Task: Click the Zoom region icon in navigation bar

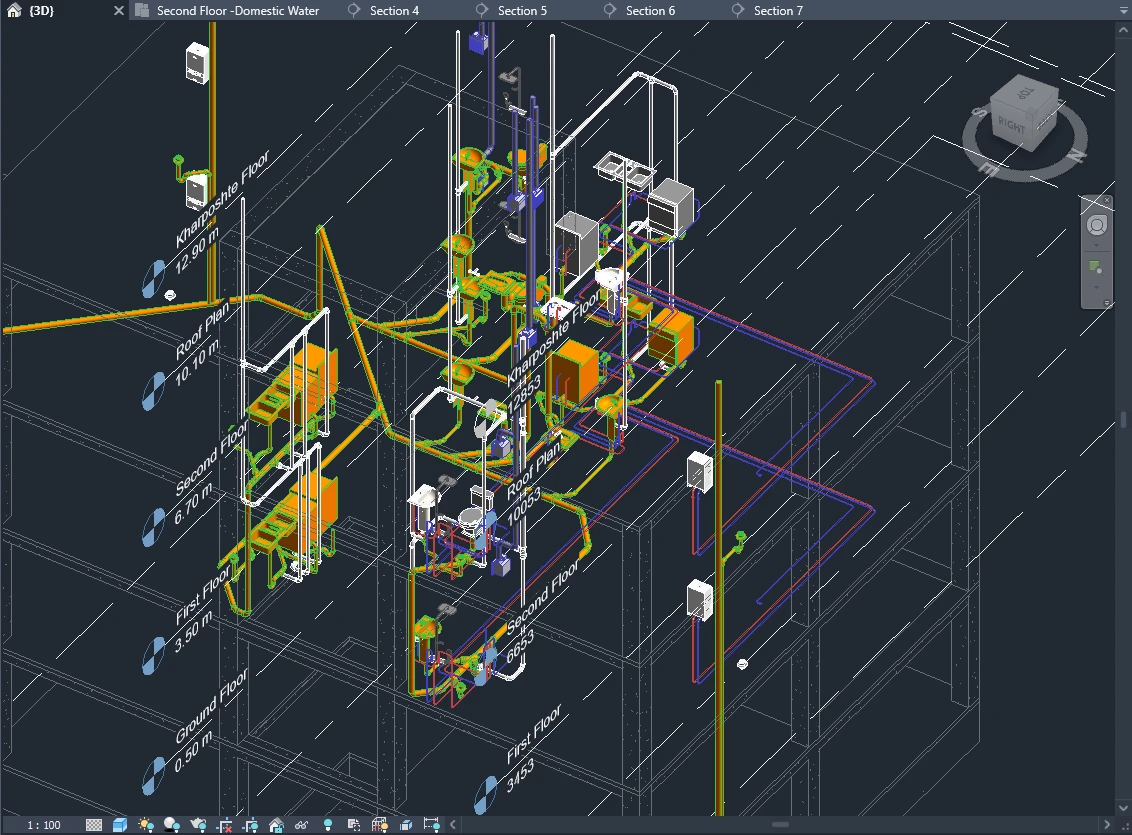Action: [1096, 267]
